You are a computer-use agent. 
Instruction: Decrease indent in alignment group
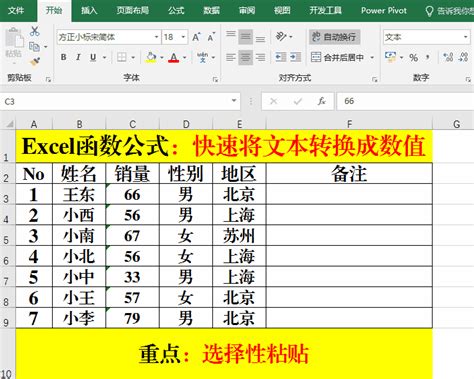point(281,57)
